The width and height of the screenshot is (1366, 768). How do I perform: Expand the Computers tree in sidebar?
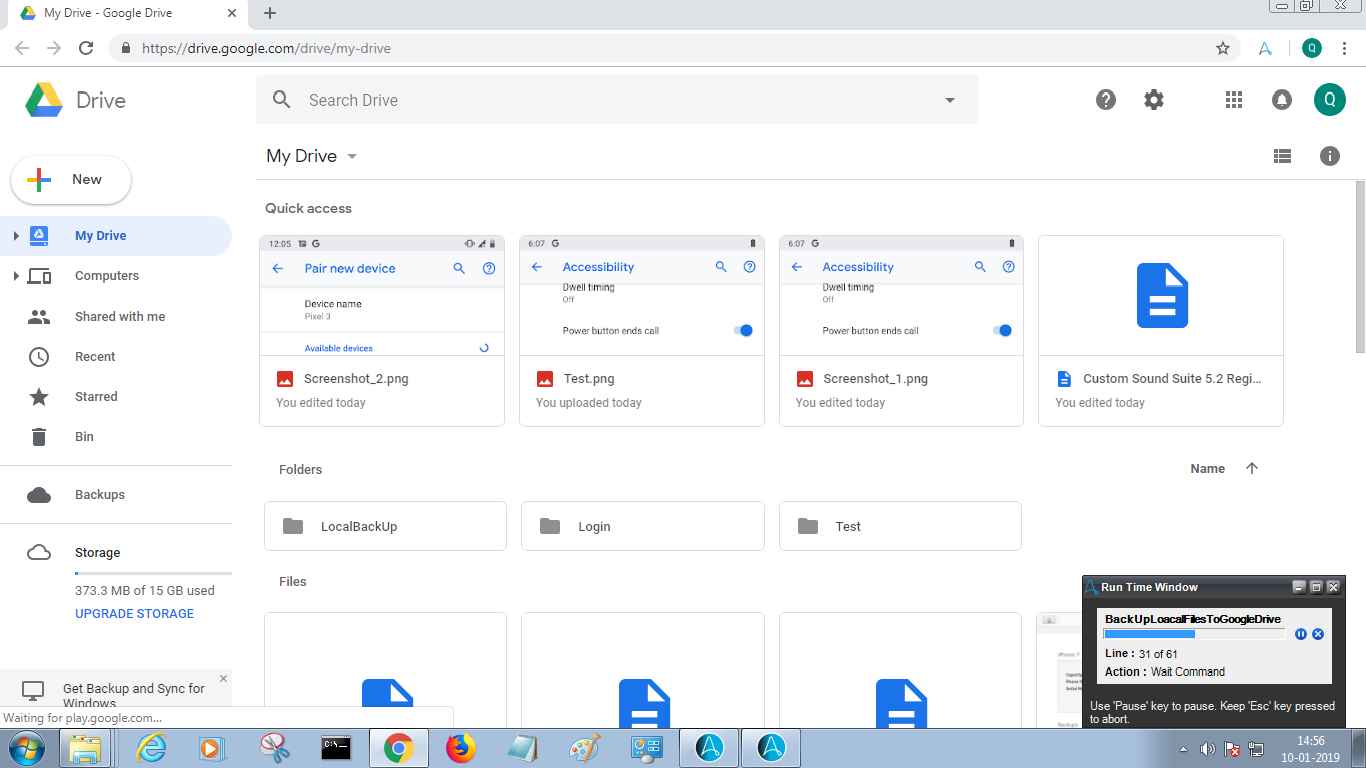(x=16, y=276)
